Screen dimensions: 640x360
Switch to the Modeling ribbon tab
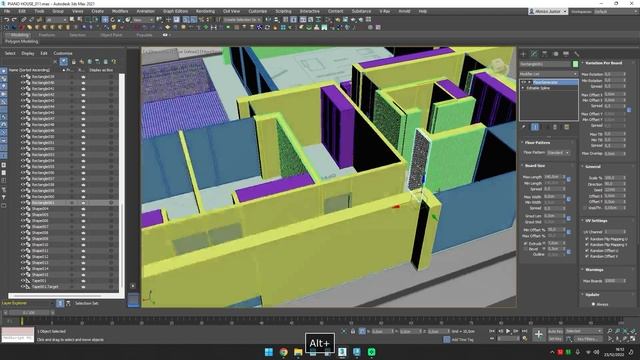click(19, 35)
